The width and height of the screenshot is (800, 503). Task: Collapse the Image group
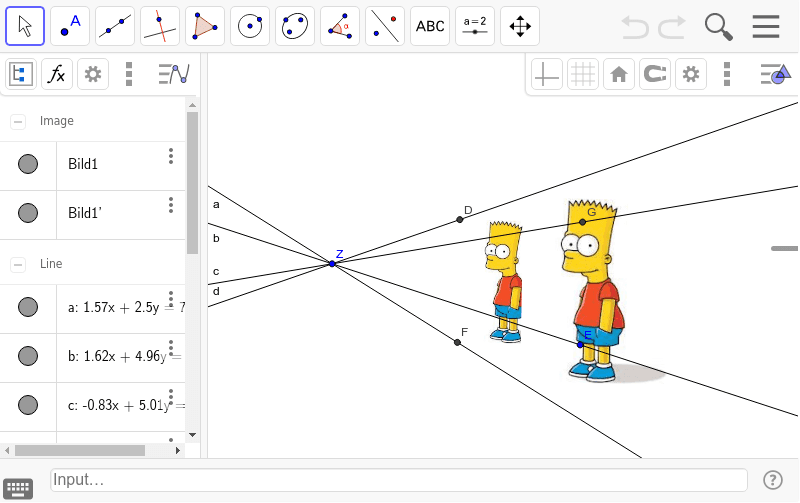pos(18,121)
